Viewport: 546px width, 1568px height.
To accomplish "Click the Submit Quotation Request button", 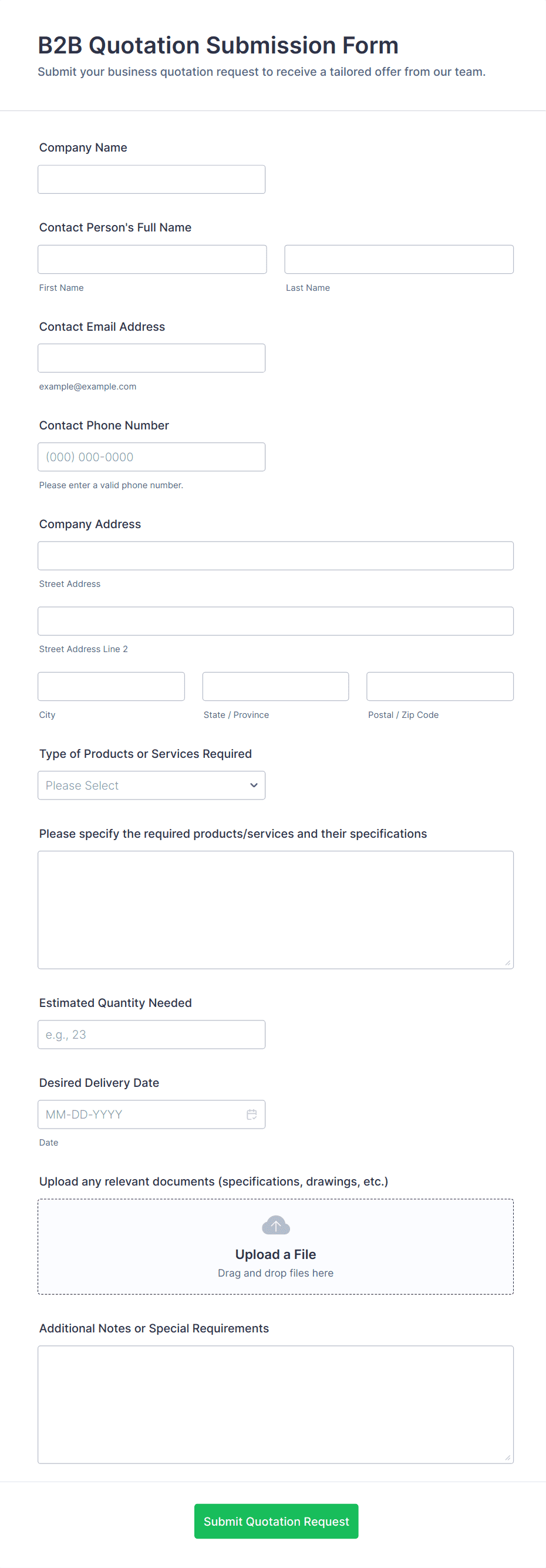I will (276, 1520).
